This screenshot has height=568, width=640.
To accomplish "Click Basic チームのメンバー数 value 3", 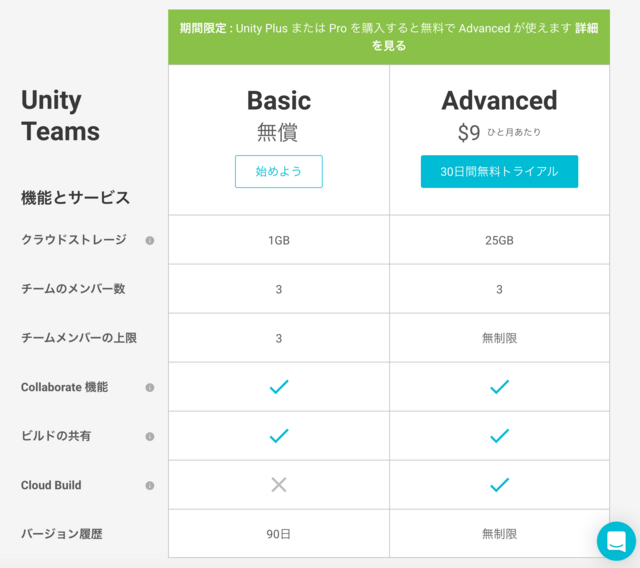I will [279, 289].
